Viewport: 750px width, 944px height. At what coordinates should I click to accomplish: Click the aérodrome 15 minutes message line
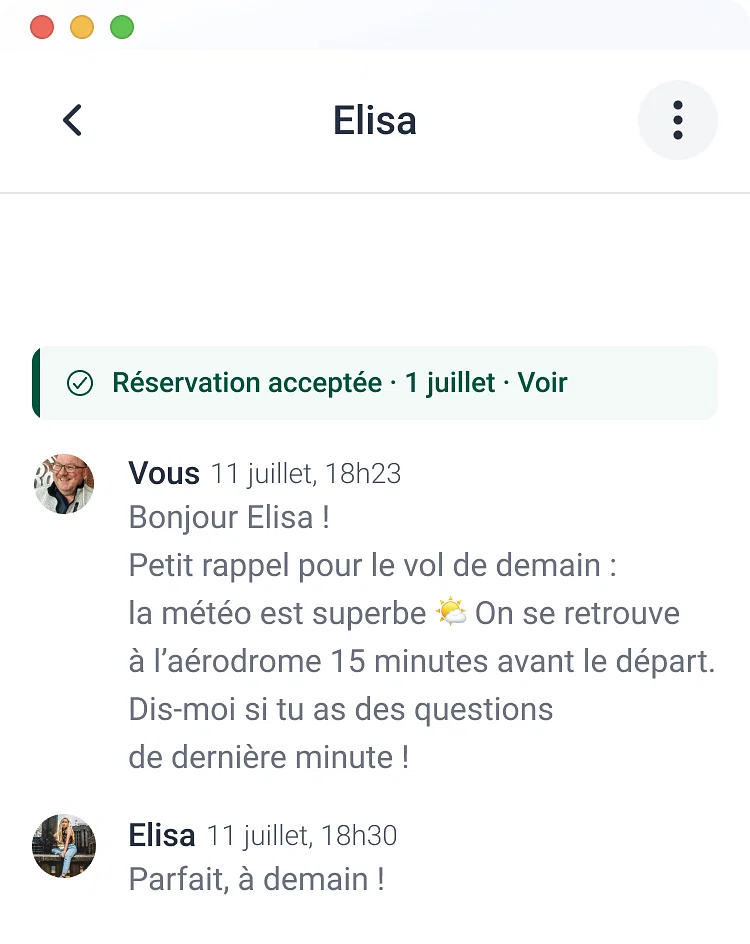click(422, 661)
